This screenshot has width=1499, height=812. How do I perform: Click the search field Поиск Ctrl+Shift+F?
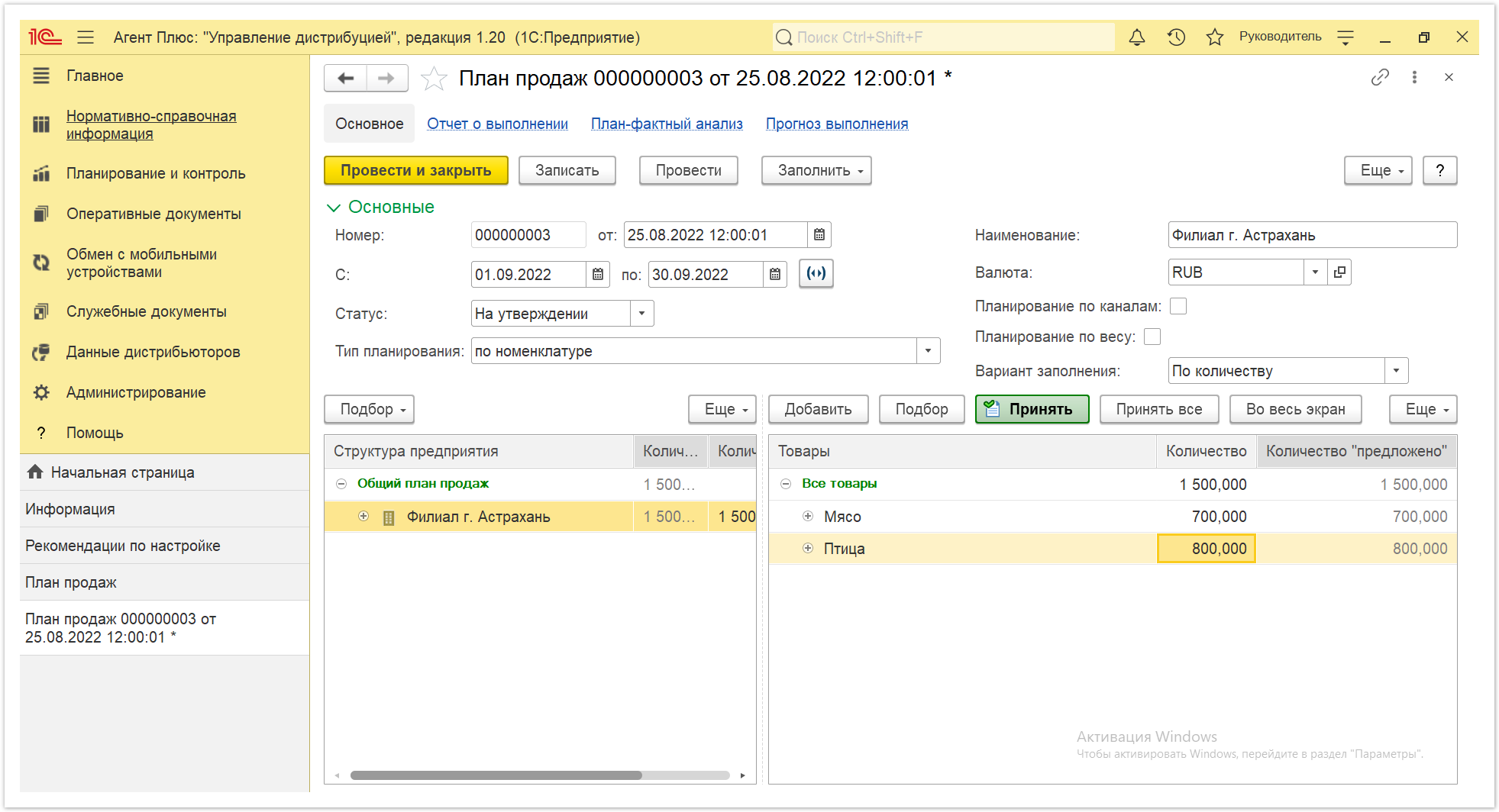943,37
